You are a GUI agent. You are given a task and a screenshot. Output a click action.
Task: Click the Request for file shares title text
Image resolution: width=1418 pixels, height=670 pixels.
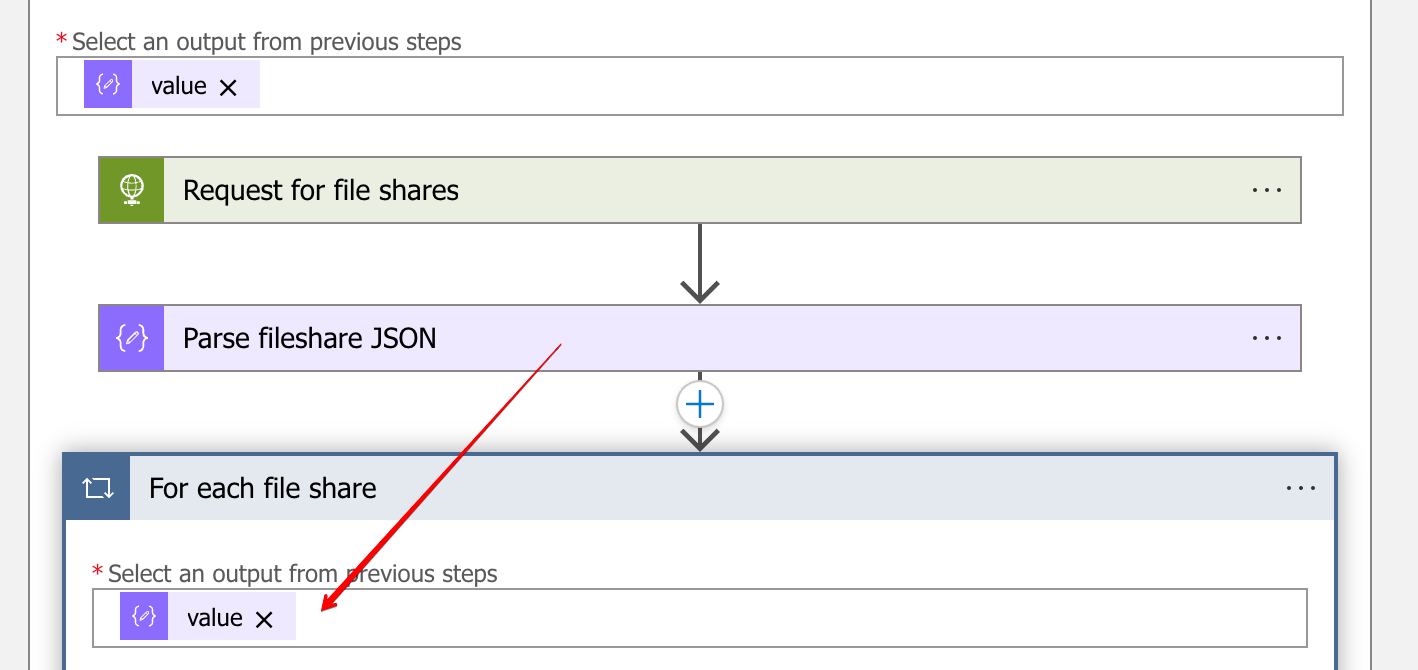point(321,190)
